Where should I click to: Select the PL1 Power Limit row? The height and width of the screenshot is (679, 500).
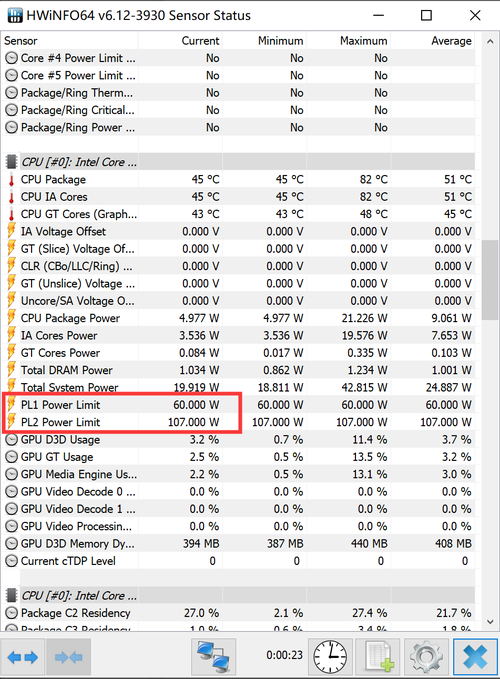[x=238, y=404]
